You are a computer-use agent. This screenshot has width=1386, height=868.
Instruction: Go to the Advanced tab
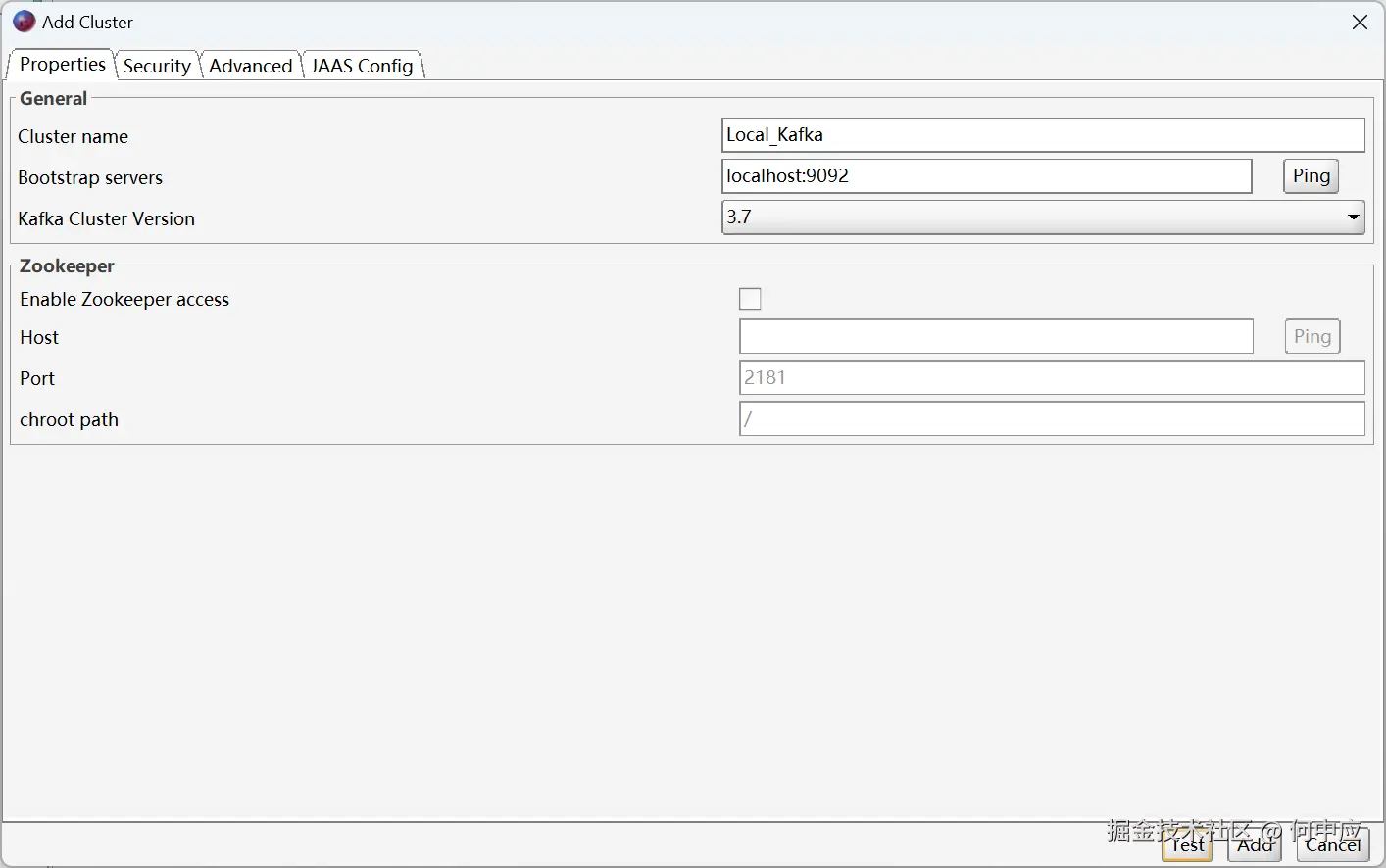click(250, 66)
